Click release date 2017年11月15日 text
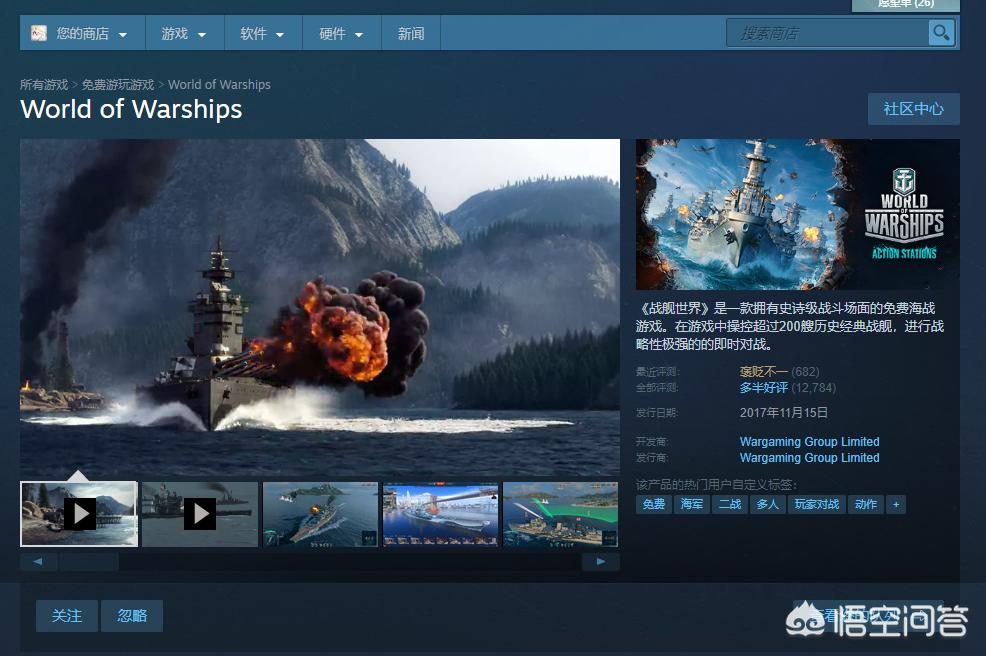 click(x=784, y=413)
